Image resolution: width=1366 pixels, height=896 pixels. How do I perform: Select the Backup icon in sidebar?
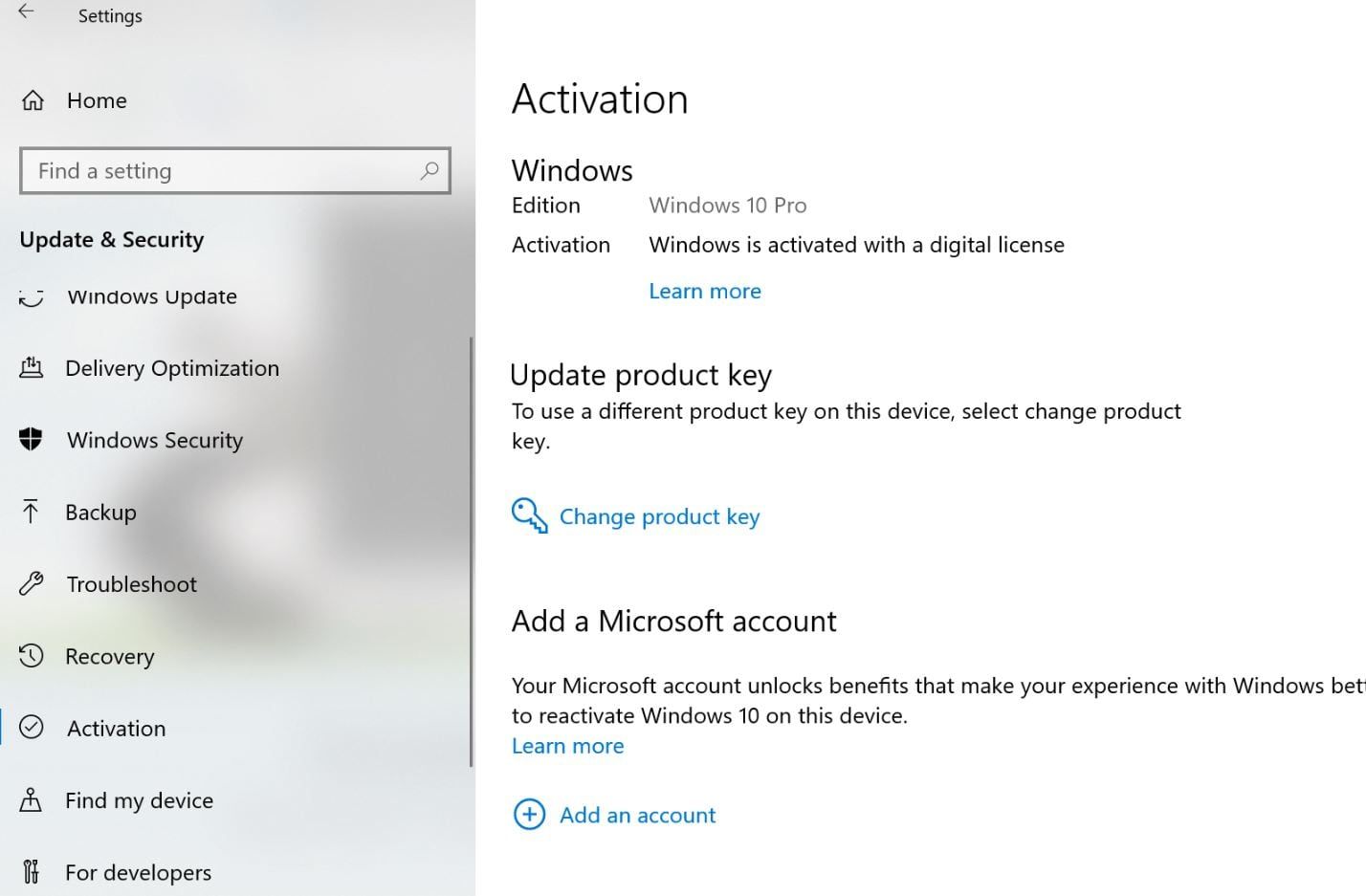[x=32, y=512]
